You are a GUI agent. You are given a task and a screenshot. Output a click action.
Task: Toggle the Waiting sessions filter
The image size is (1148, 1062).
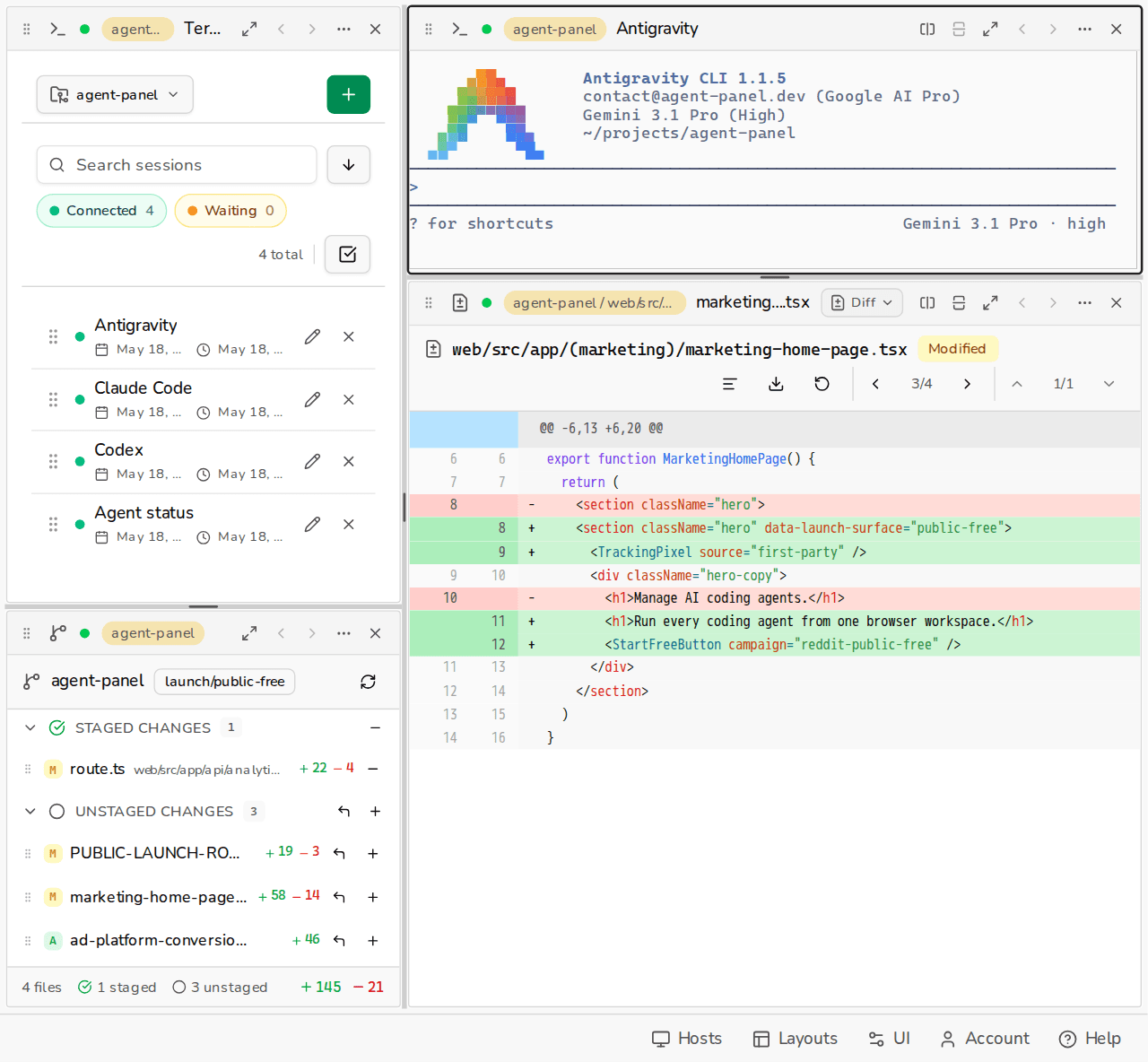click(230, 211)
